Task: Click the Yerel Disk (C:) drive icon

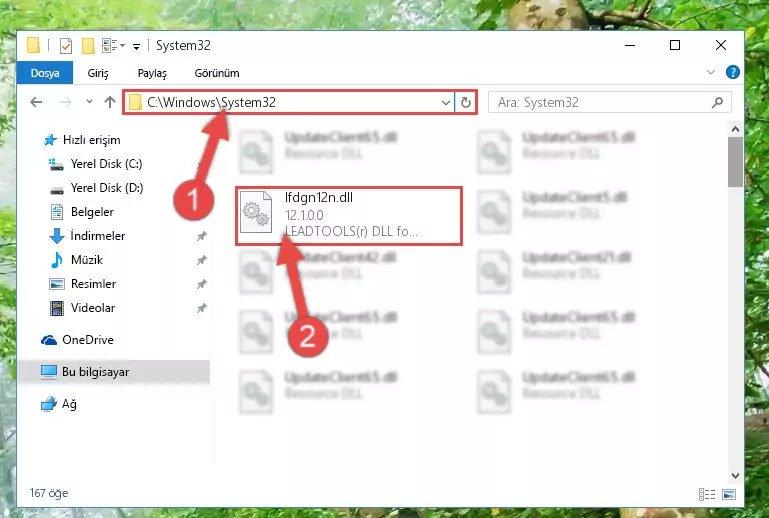Action: [x=56, y=164]
